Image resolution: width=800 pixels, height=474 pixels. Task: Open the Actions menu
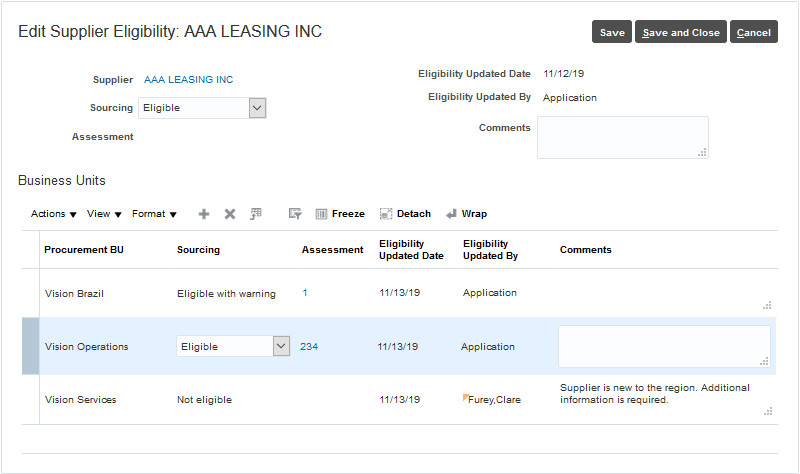tap(54, 214)
